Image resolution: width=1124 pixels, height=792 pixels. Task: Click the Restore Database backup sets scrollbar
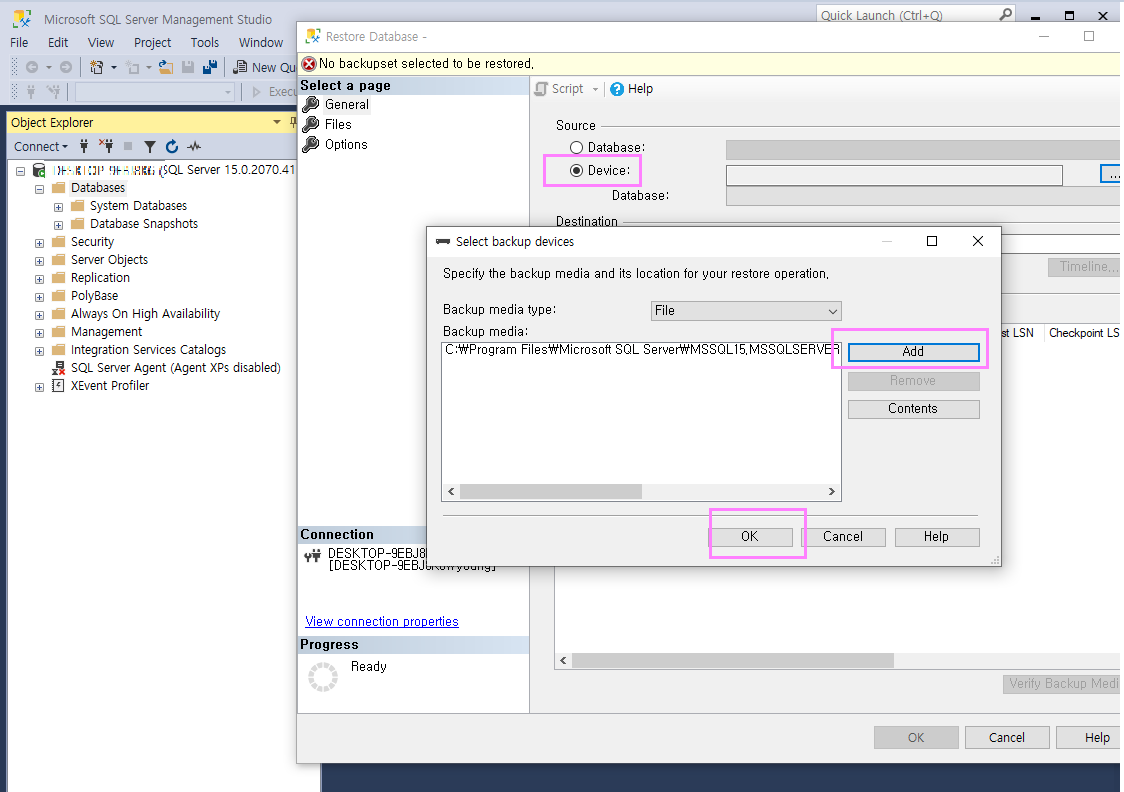[733, 660]
